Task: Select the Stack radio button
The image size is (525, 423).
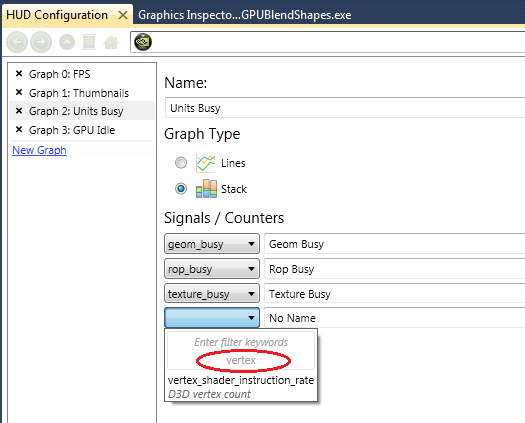Action: 181,189
